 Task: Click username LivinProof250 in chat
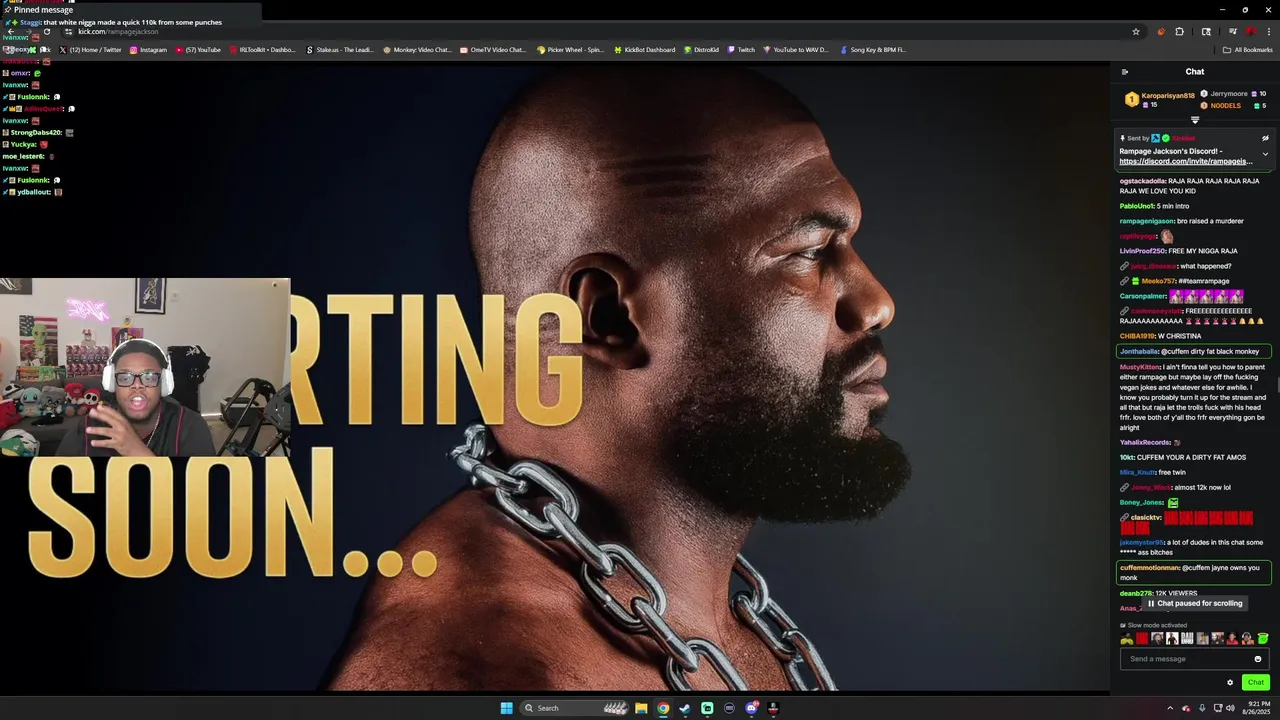(x=1142, y=251)
